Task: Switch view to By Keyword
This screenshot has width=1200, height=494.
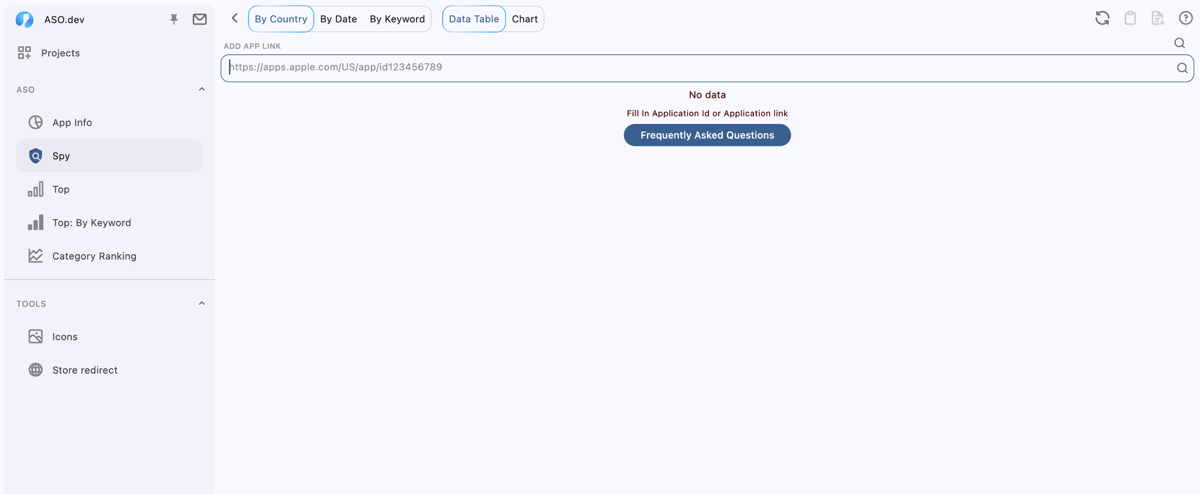Action: click(397, 19)
